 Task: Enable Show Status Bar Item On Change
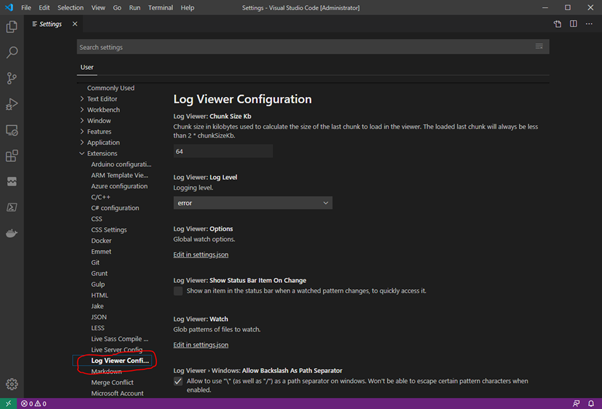coord(179,291)
